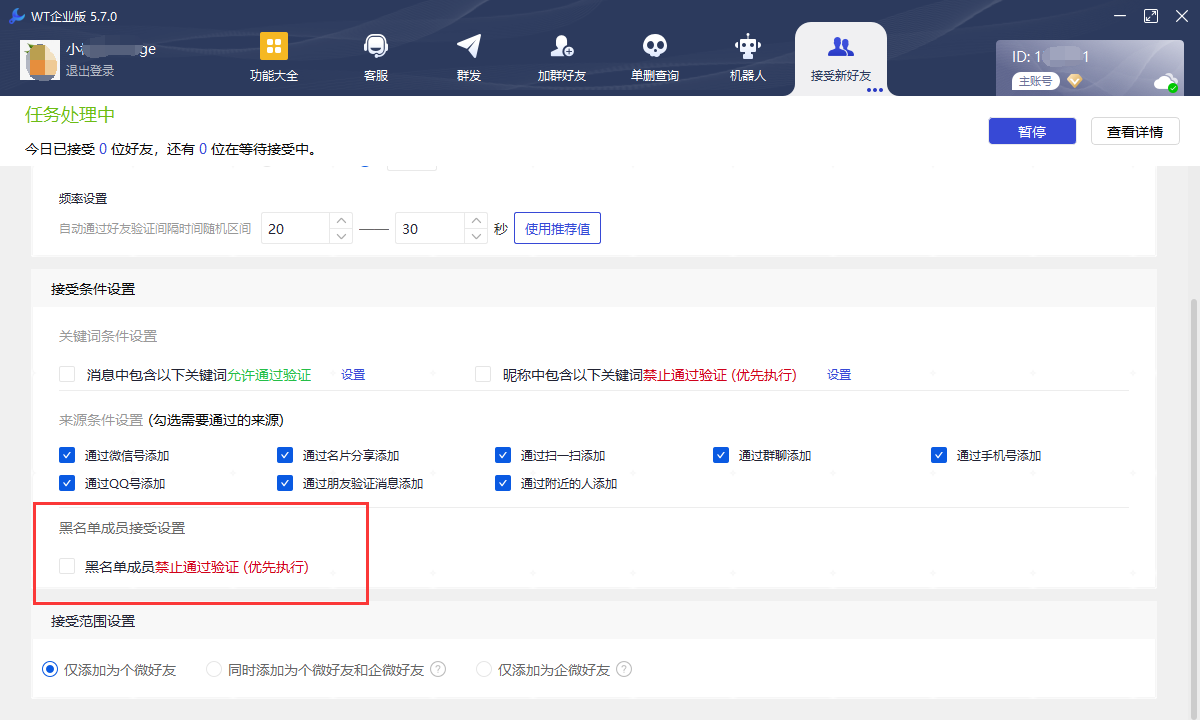Click the user avatar thumbnail
Viewport: 1200px width, 720px height.
[40, 60]
